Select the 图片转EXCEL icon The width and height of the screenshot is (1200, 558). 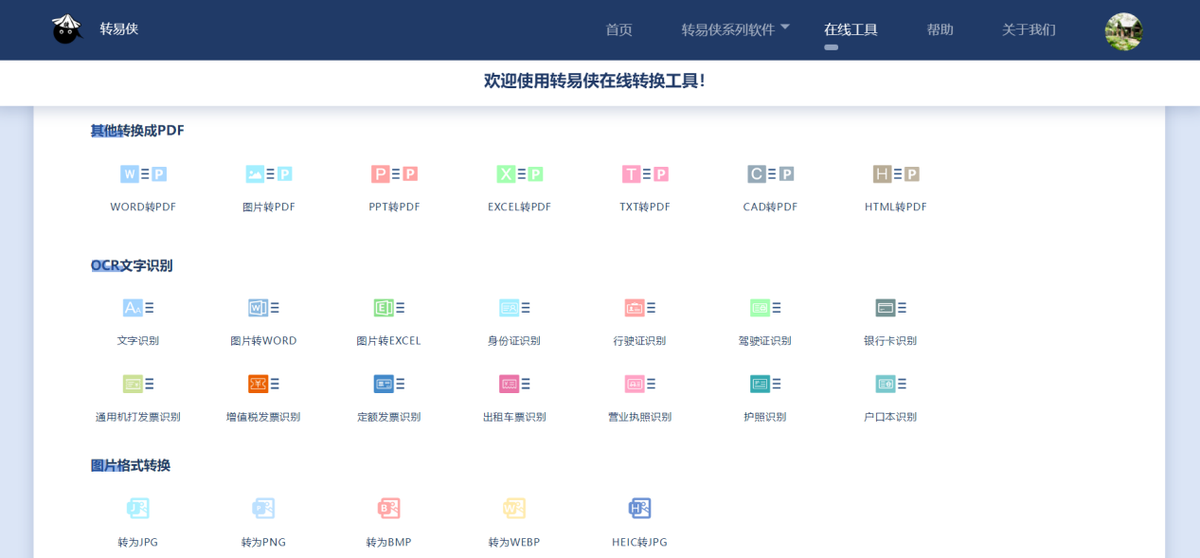[x=389, y=308]
